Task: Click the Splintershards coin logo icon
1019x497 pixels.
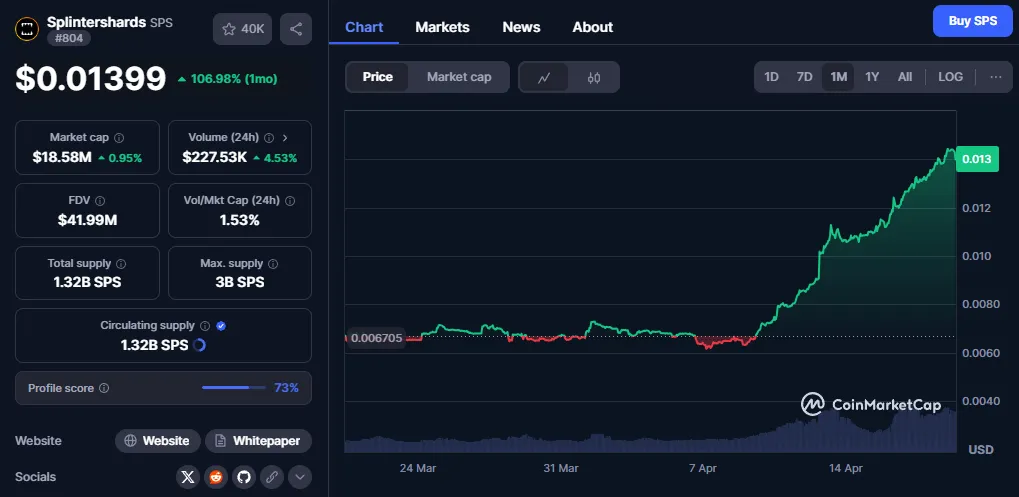Action: point(27,29)
